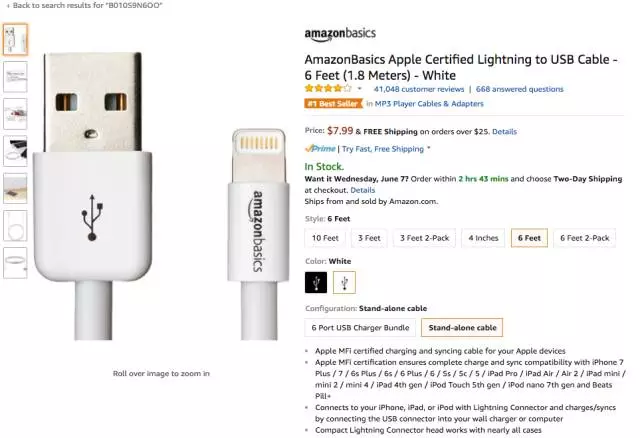Screen dimensions: 640x438
Task: Select the second product thumbnail image
Action: point(15,77)
